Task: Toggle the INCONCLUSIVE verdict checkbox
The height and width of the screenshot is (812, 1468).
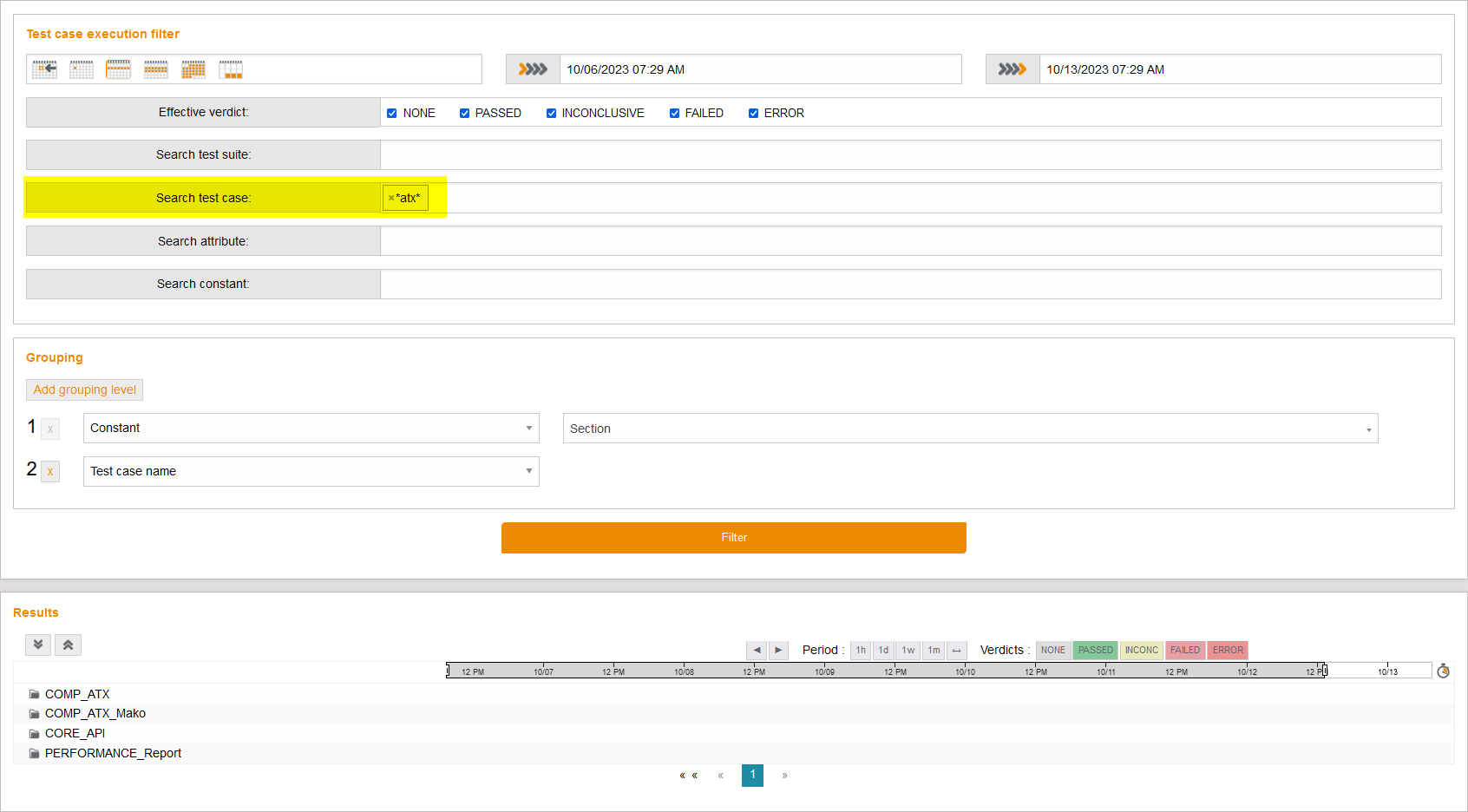Action: 552,114
